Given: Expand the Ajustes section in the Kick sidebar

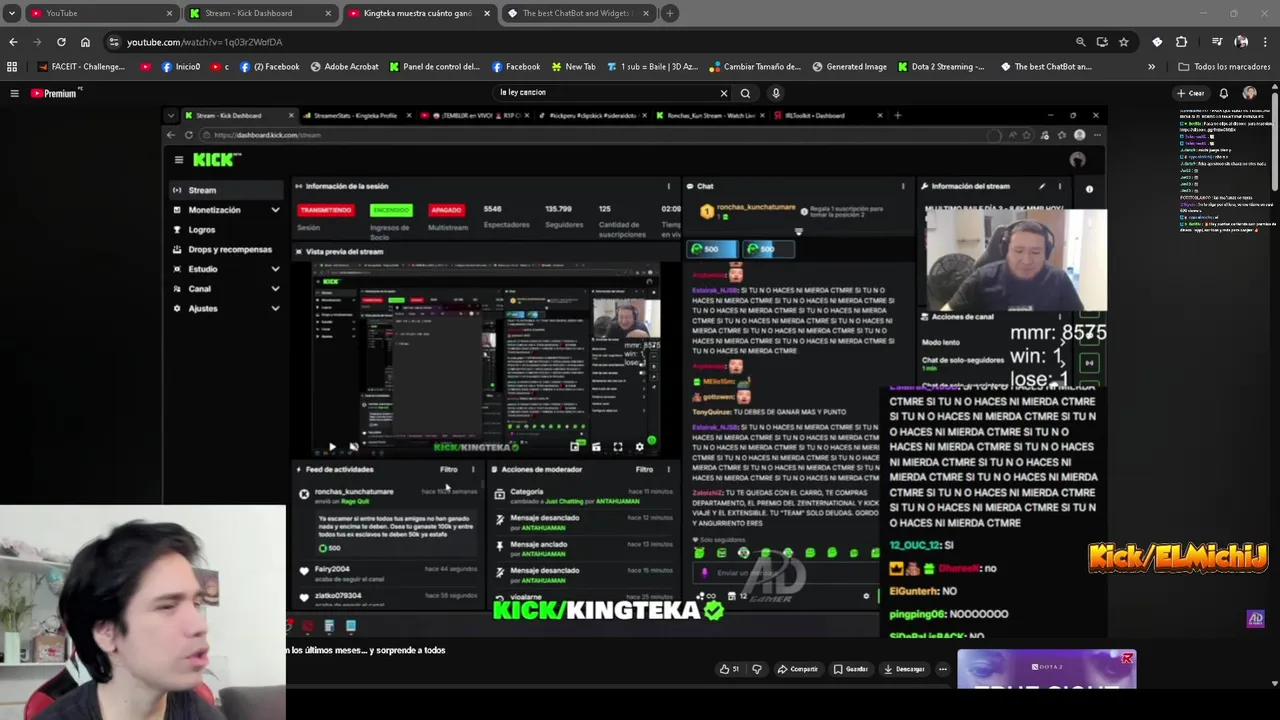Looking at the screenshot, I should [x=275, y=308].
